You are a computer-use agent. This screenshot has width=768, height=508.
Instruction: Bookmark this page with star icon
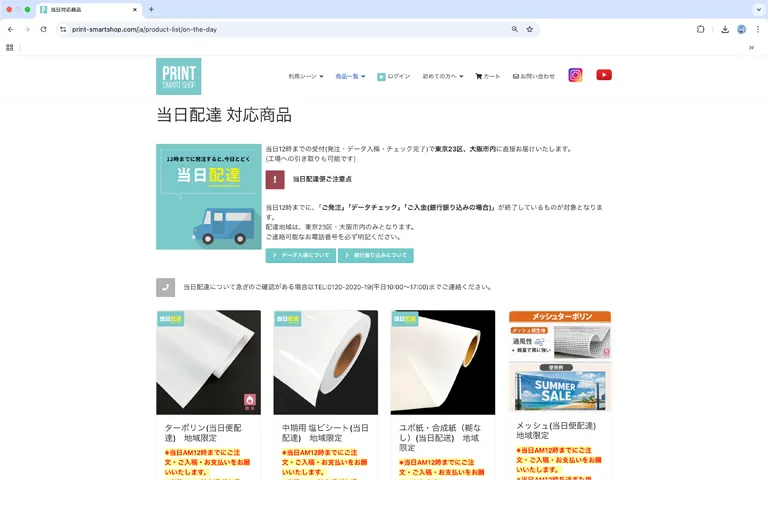click(x=529, y=29)
